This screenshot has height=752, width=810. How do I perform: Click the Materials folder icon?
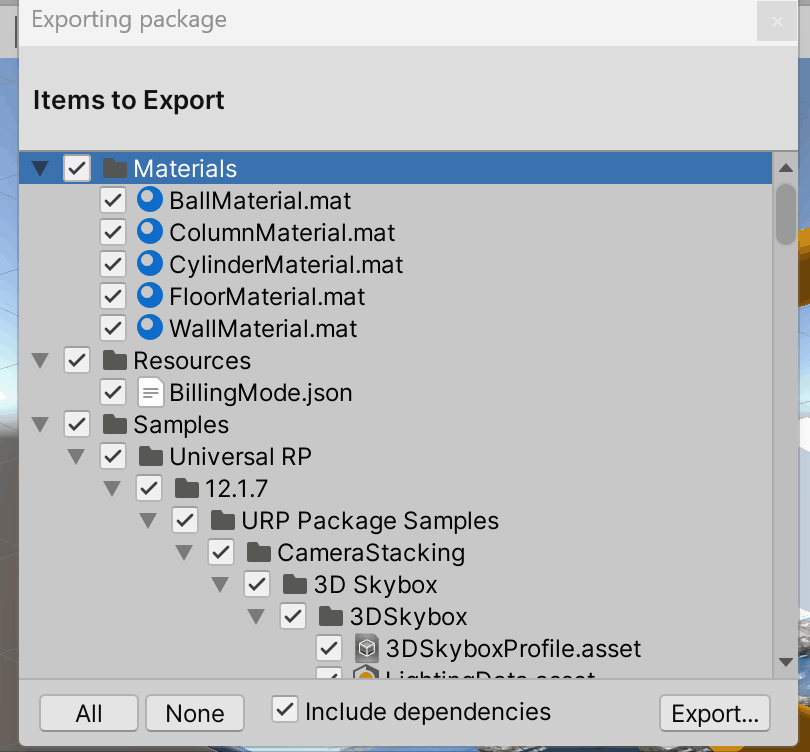(116, 168)
